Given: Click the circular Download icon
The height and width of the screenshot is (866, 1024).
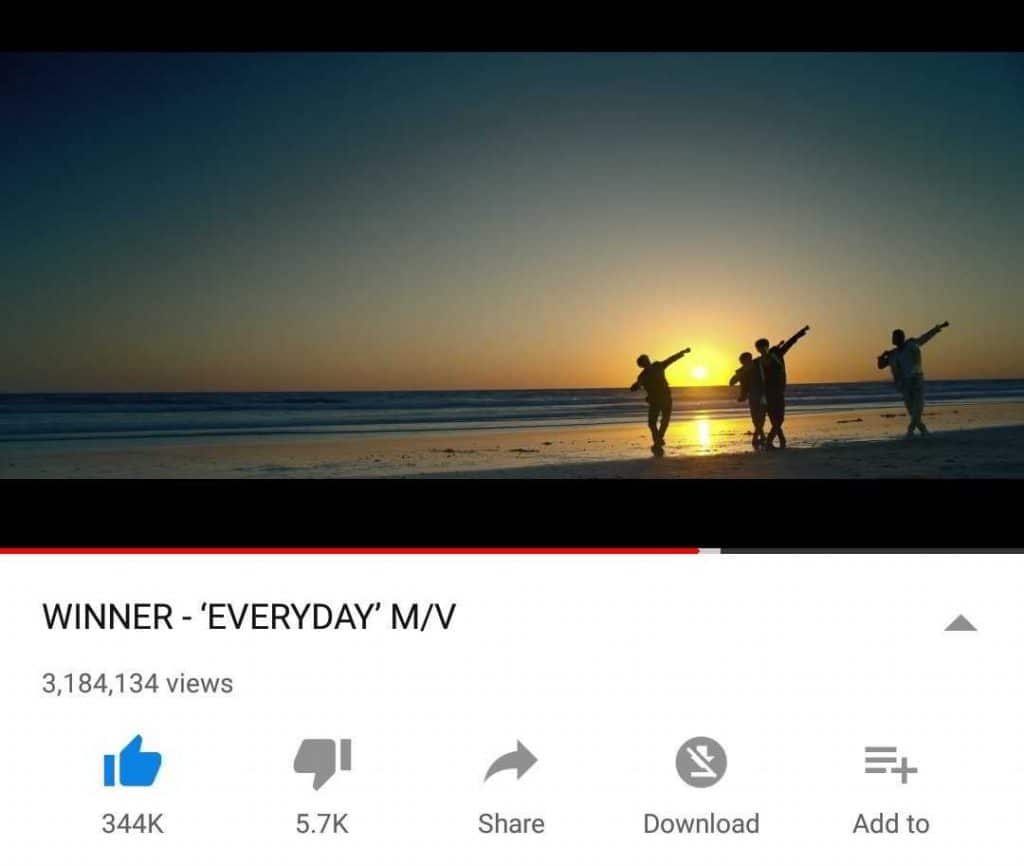Looking at the screenshot, I should tap(701, 762).
